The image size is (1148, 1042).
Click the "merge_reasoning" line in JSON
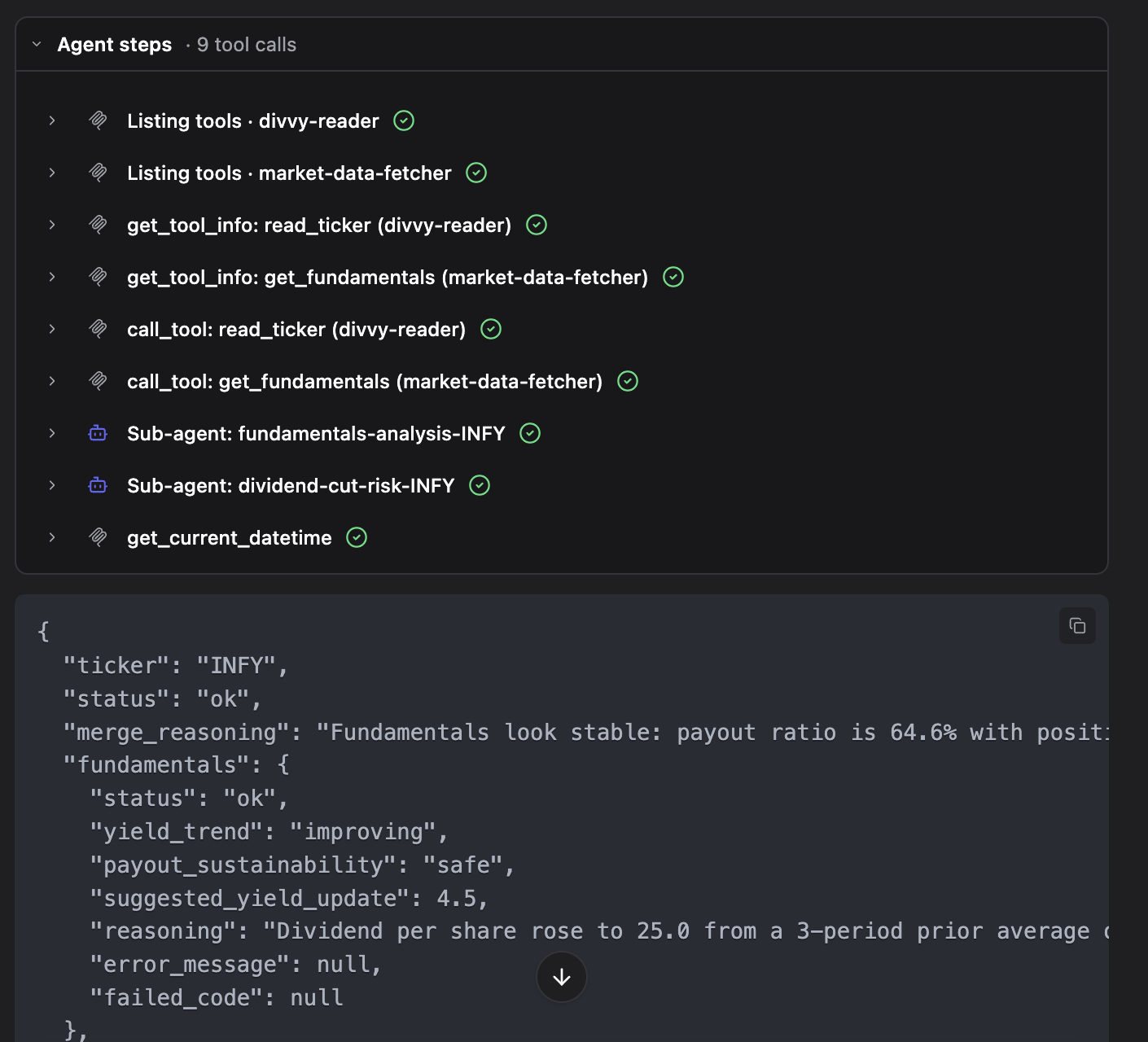[x=586, y=733]
